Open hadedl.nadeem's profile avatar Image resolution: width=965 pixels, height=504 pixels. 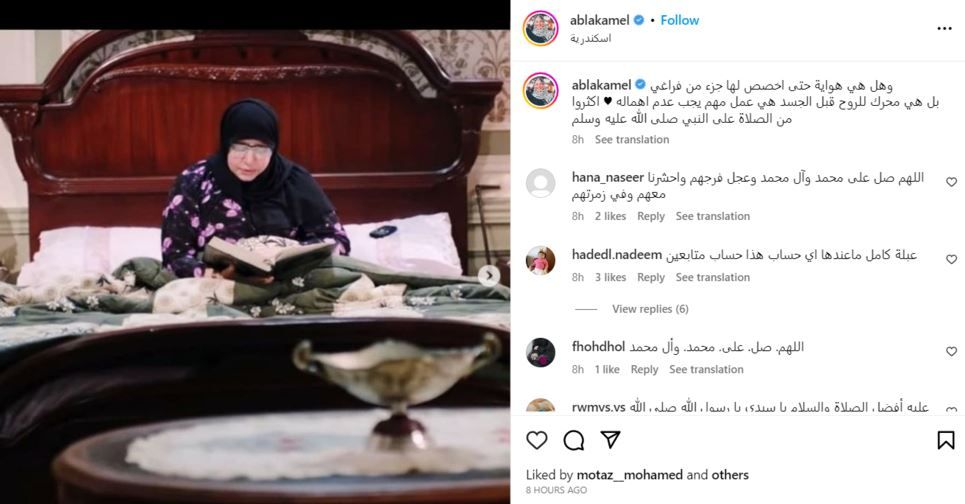[x=540, y=260]
